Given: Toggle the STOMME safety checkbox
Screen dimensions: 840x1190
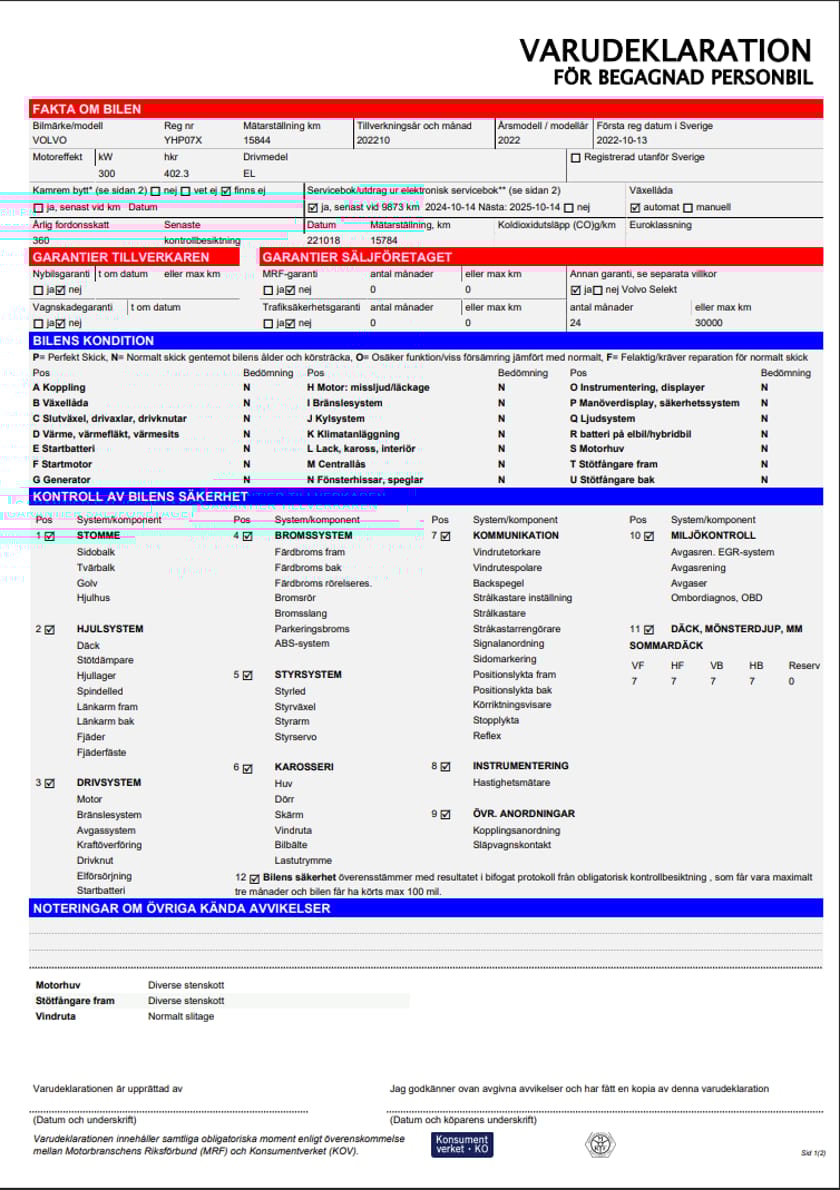Looking at the screenshot, I should pos(50,536).
